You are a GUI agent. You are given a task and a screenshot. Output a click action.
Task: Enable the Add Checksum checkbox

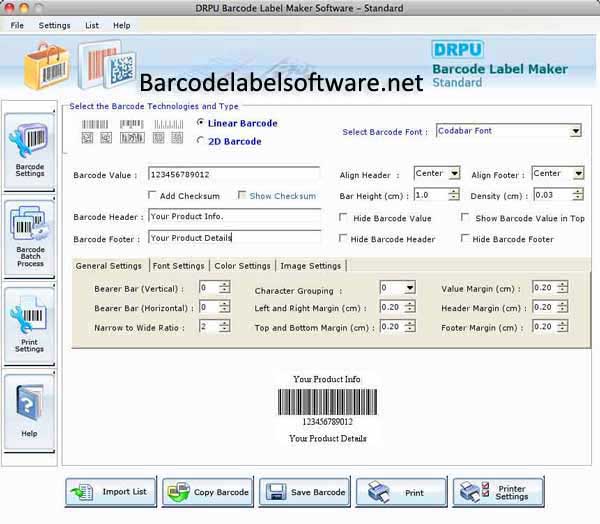153,196
